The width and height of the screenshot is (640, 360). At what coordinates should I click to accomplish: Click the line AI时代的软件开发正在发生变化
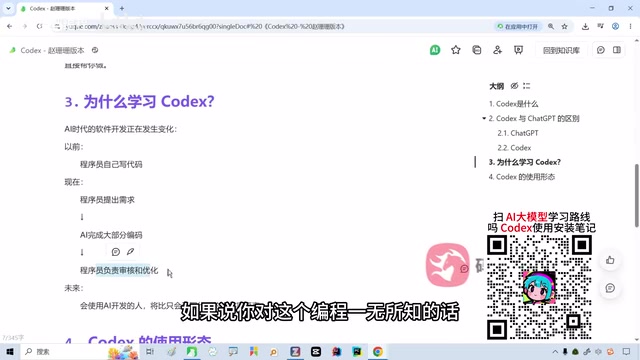pyautogui.click(x=120, y=129)
